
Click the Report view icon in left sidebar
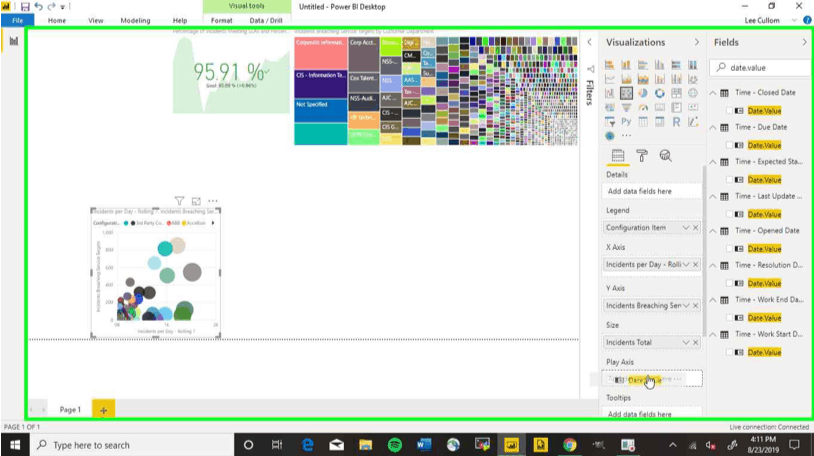click(13, 41)
